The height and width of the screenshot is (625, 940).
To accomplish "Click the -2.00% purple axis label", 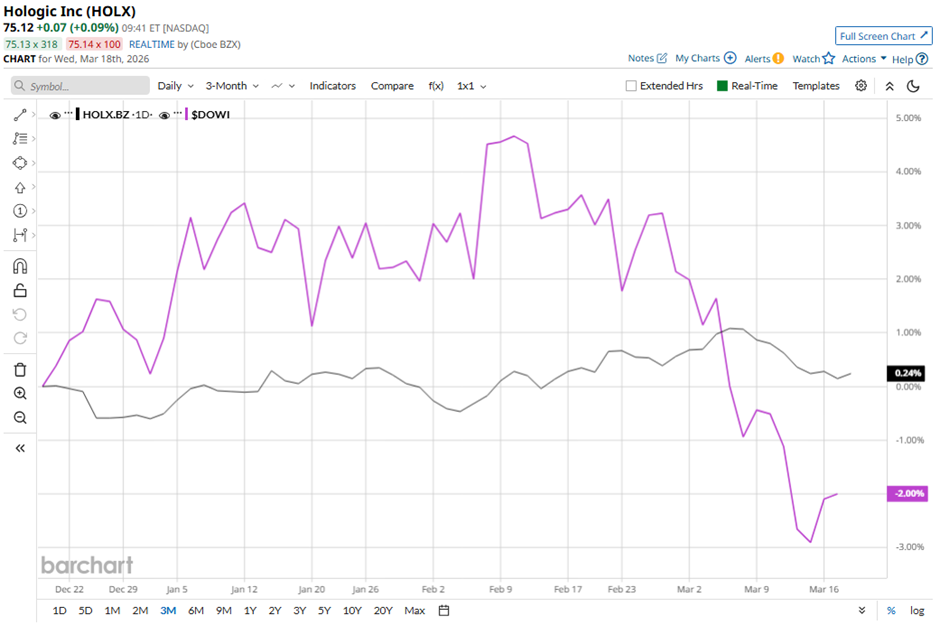I will point(908,493).
